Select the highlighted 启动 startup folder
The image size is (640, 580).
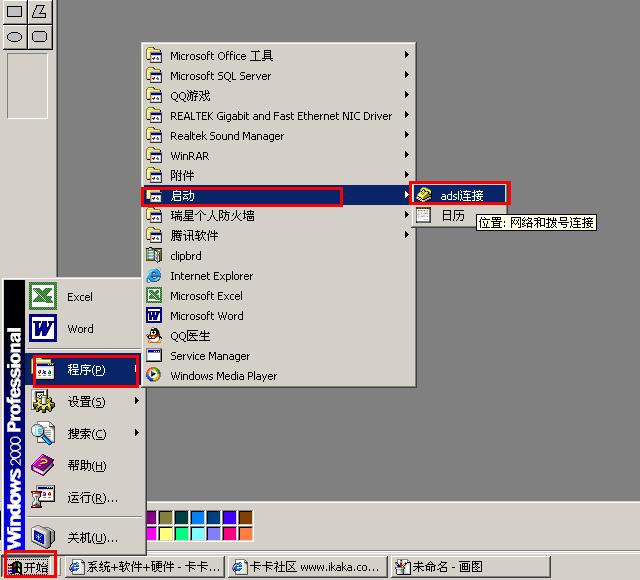(x=278, y=196)
